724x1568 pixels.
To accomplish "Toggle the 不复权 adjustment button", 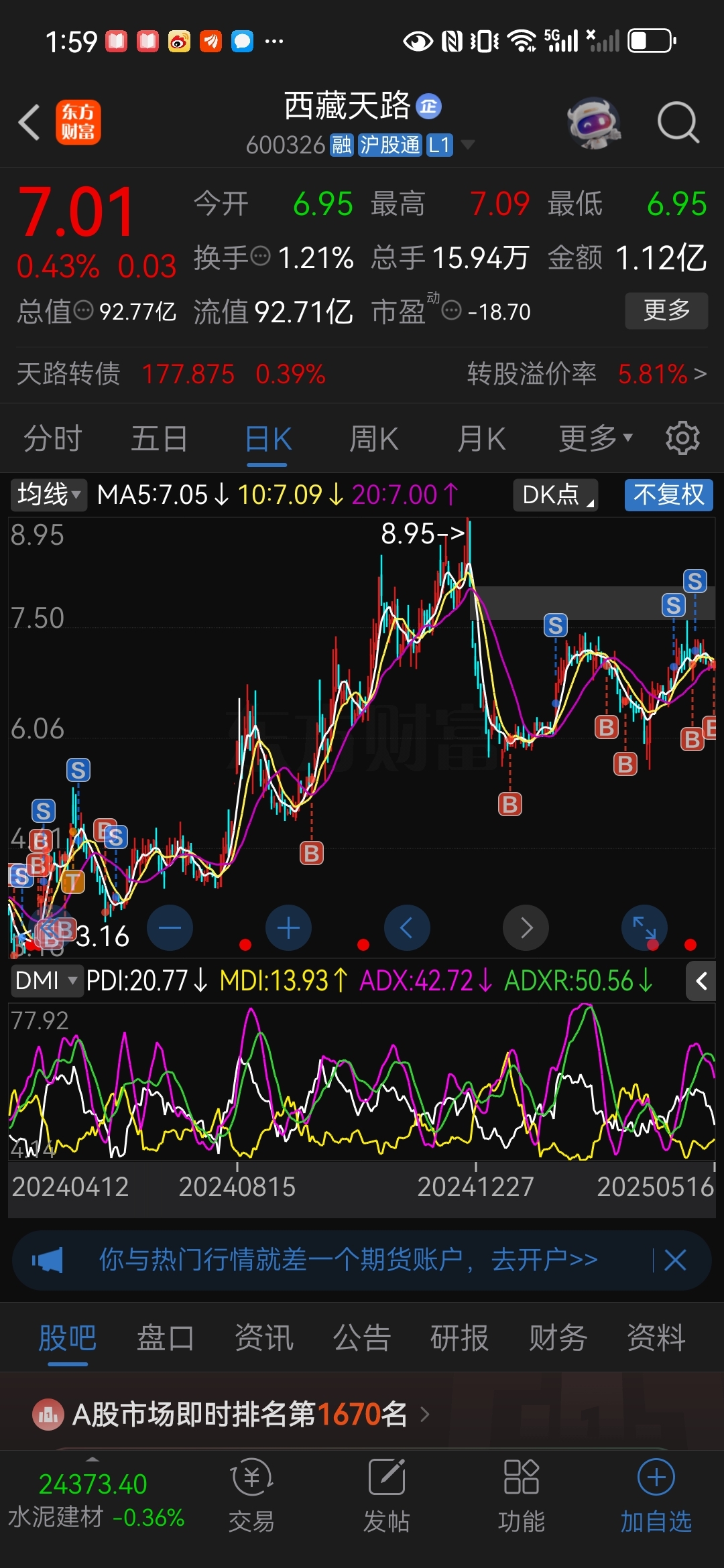I will [669, 495].
